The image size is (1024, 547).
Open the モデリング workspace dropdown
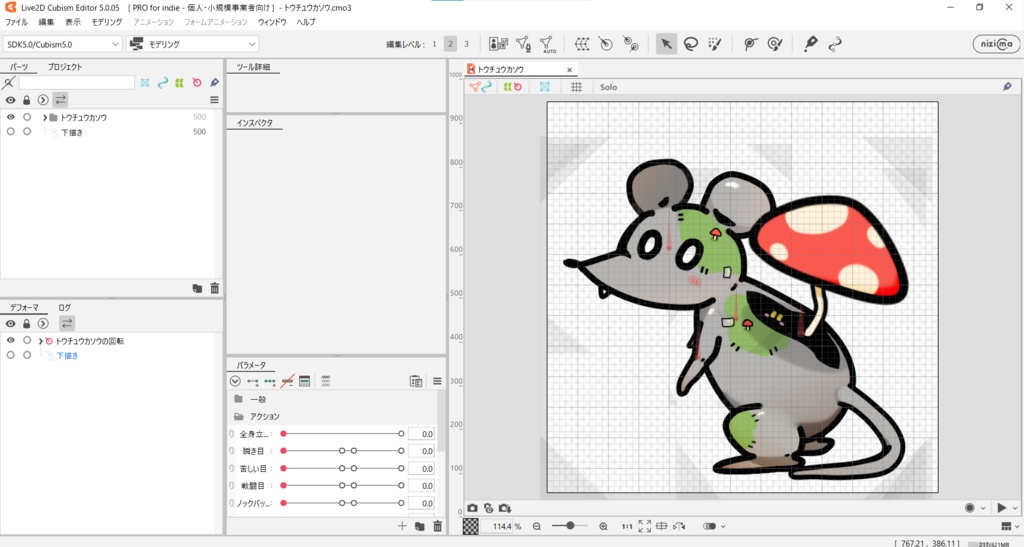tap(193, 44)
